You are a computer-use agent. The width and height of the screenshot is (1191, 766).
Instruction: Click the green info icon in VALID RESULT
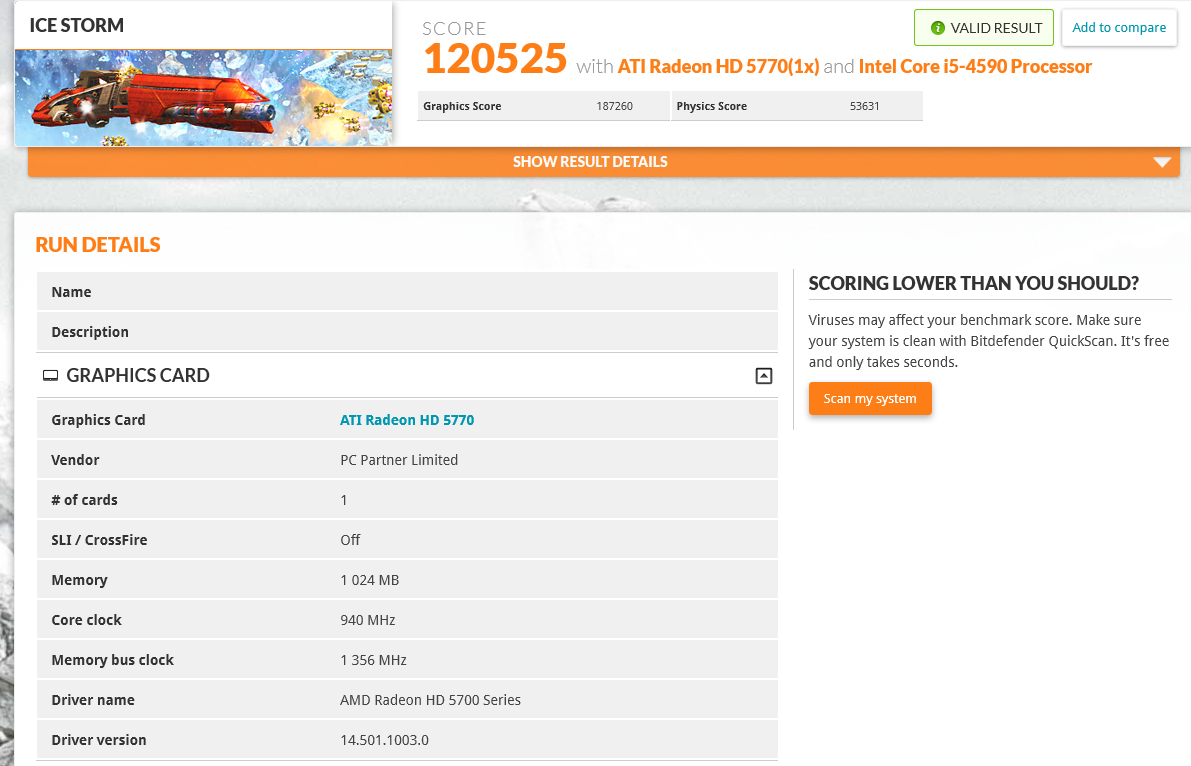click(938, 28)
